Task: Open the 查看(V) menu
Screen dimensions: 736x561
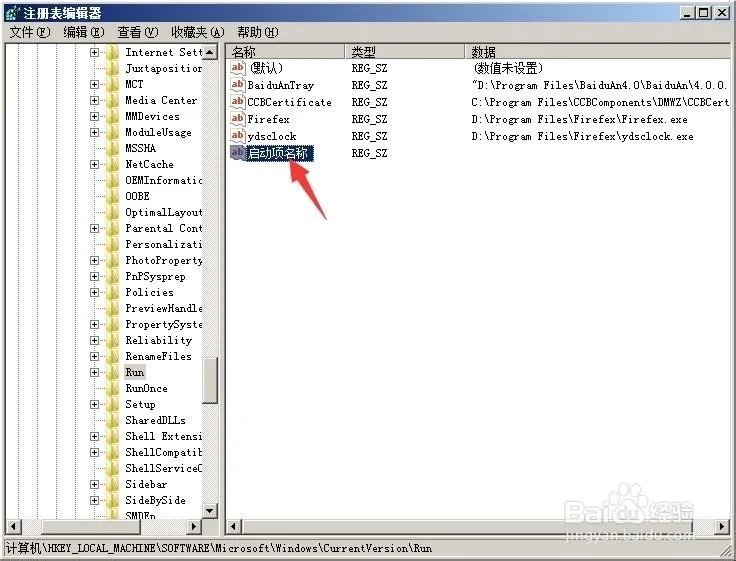Action: click(x=138, y=32)
